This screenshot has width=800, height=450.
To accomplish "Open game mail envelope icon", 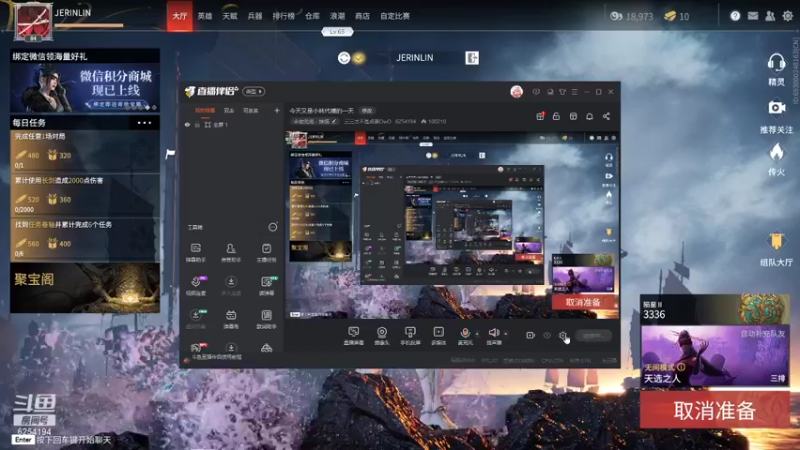I will click(753, 16).
